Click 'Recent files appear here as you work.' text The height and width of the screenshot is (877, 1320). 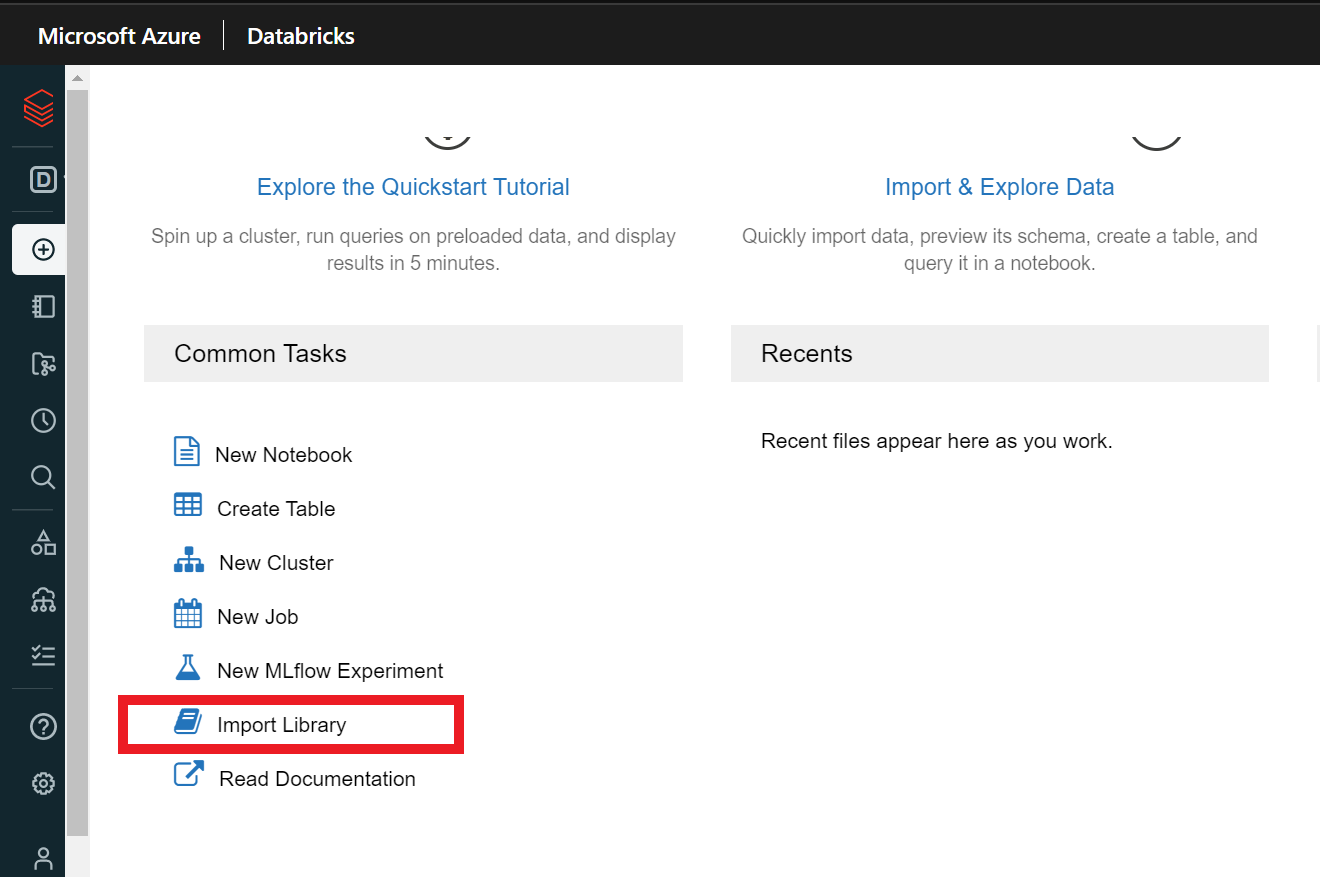(x=936, y=441)
